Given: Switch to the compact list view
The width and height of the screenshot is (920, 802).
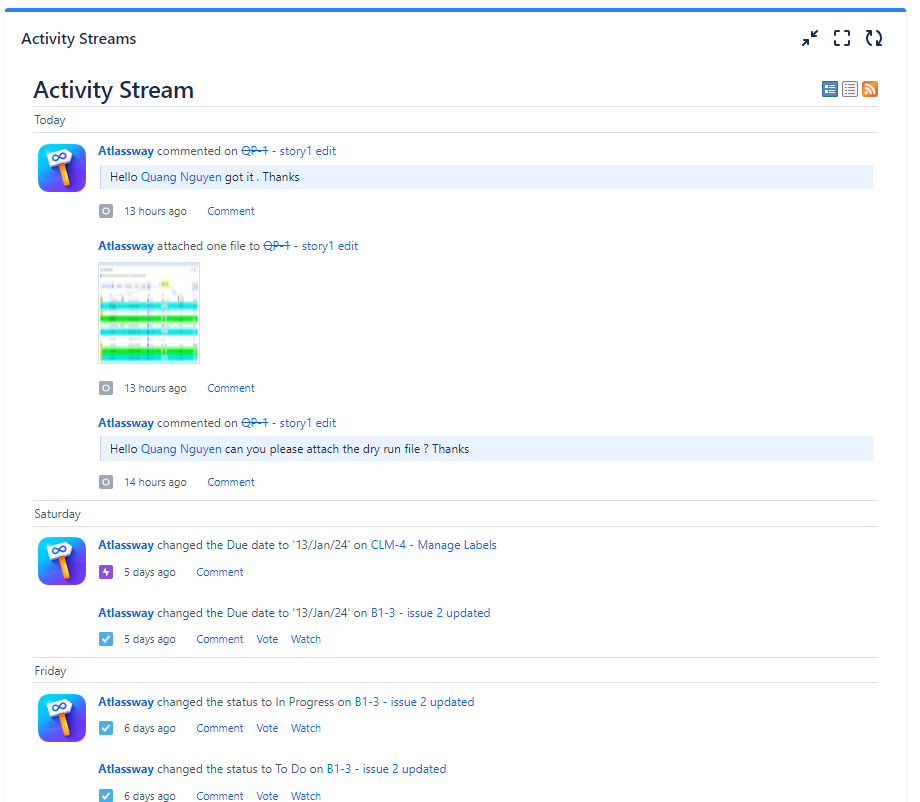Looking at the screenshot, I should [x=849, y=89].
